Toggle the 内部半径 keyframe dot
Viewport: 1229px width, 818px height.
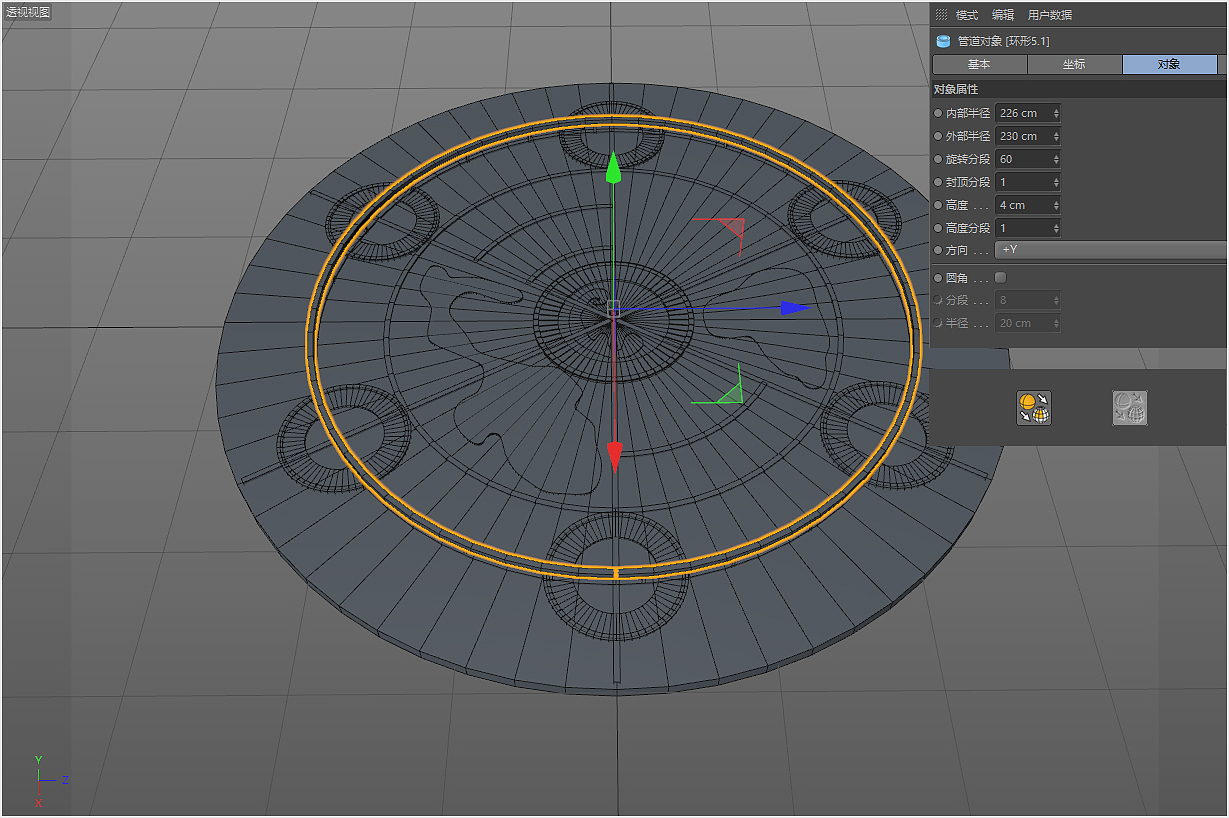938,113
